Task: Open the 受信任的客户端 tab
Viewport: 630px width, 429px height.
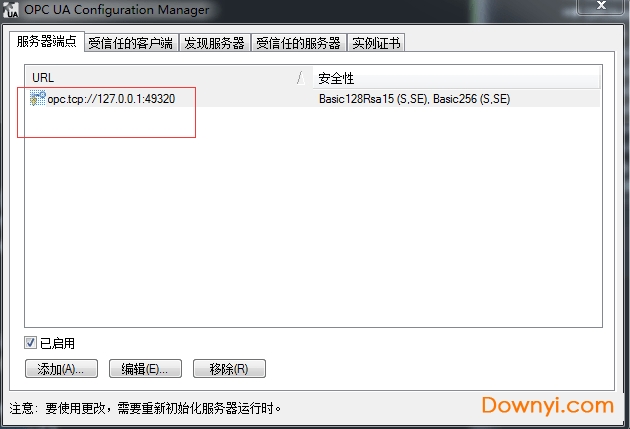Action: [x=131, y=43]
